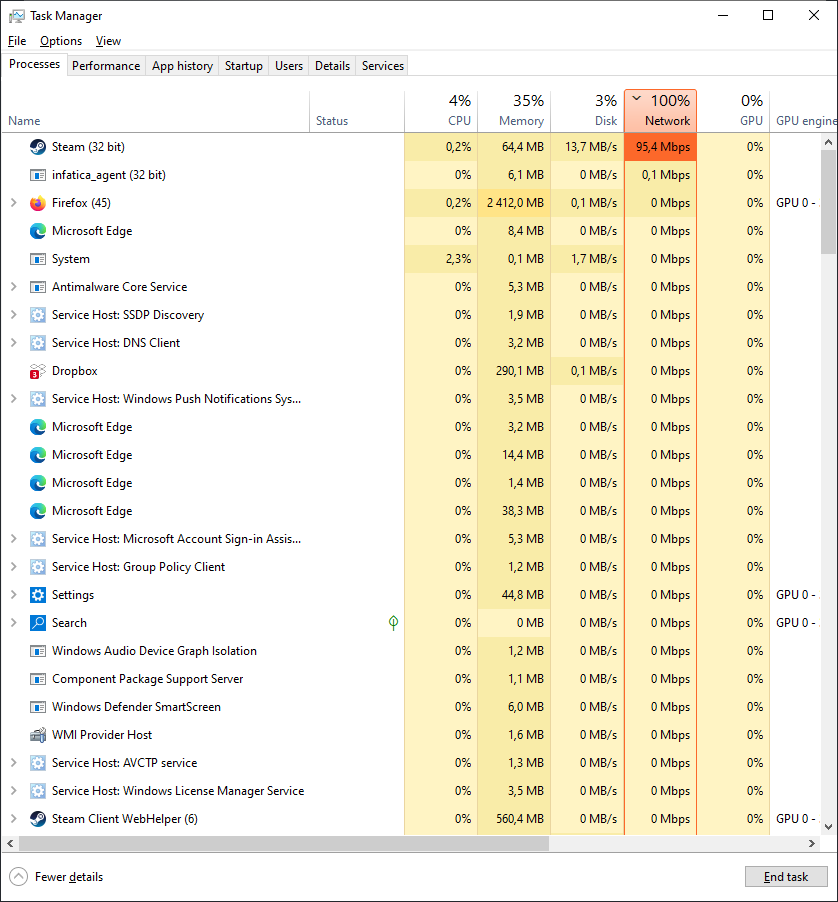Expand the Firefox (45) process group
This screenshot has width=838, height=902.
[x=13, y=203]
